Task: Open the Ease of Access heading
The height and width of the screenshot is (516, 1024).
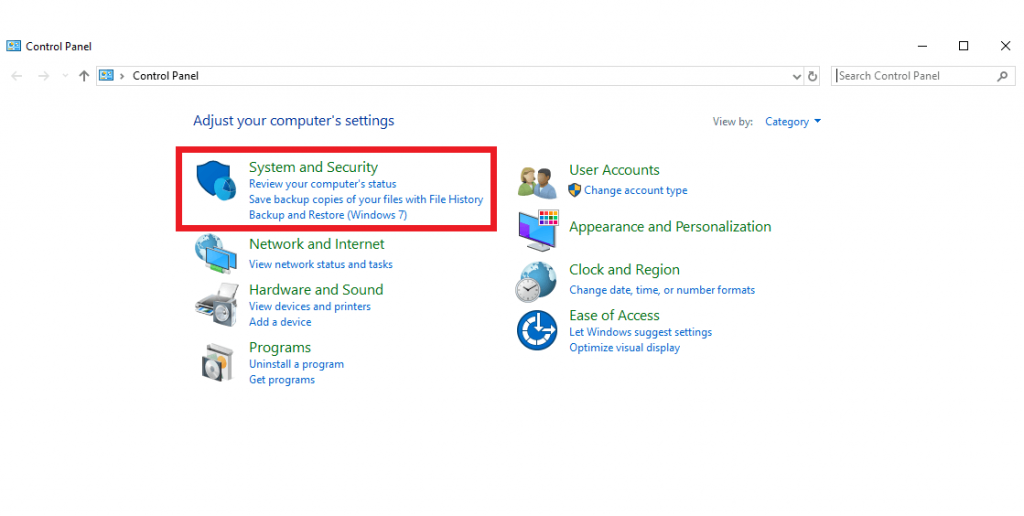Action: coord(615,315)
